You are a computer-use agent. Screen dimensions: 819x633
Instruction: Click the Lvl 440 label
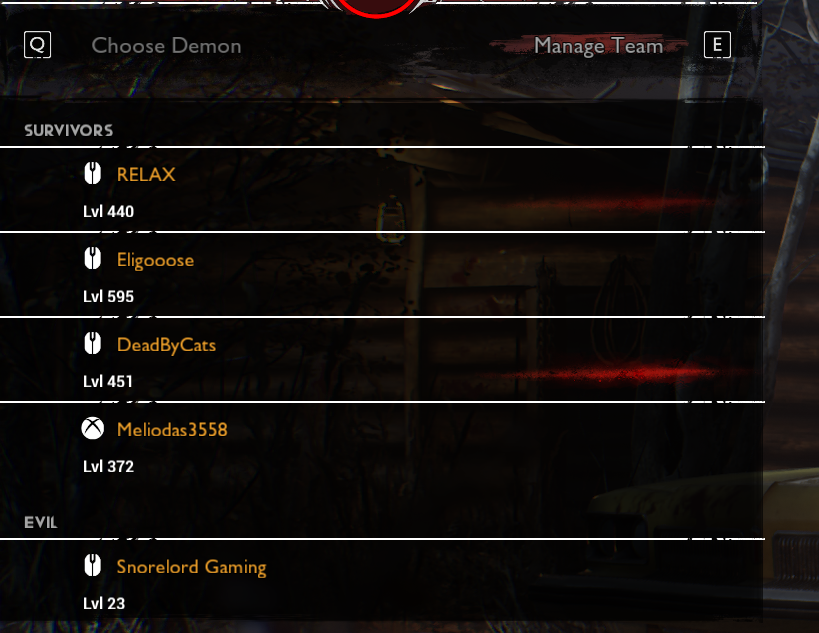click(109, 212)
